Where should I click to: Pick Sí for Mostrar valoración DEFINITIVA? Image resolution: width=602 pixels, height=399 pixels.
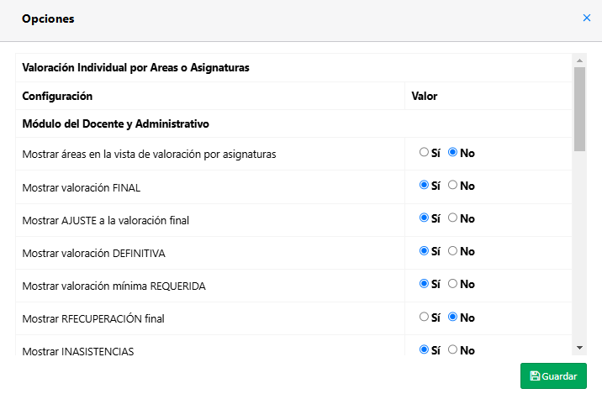click(424, 251)
